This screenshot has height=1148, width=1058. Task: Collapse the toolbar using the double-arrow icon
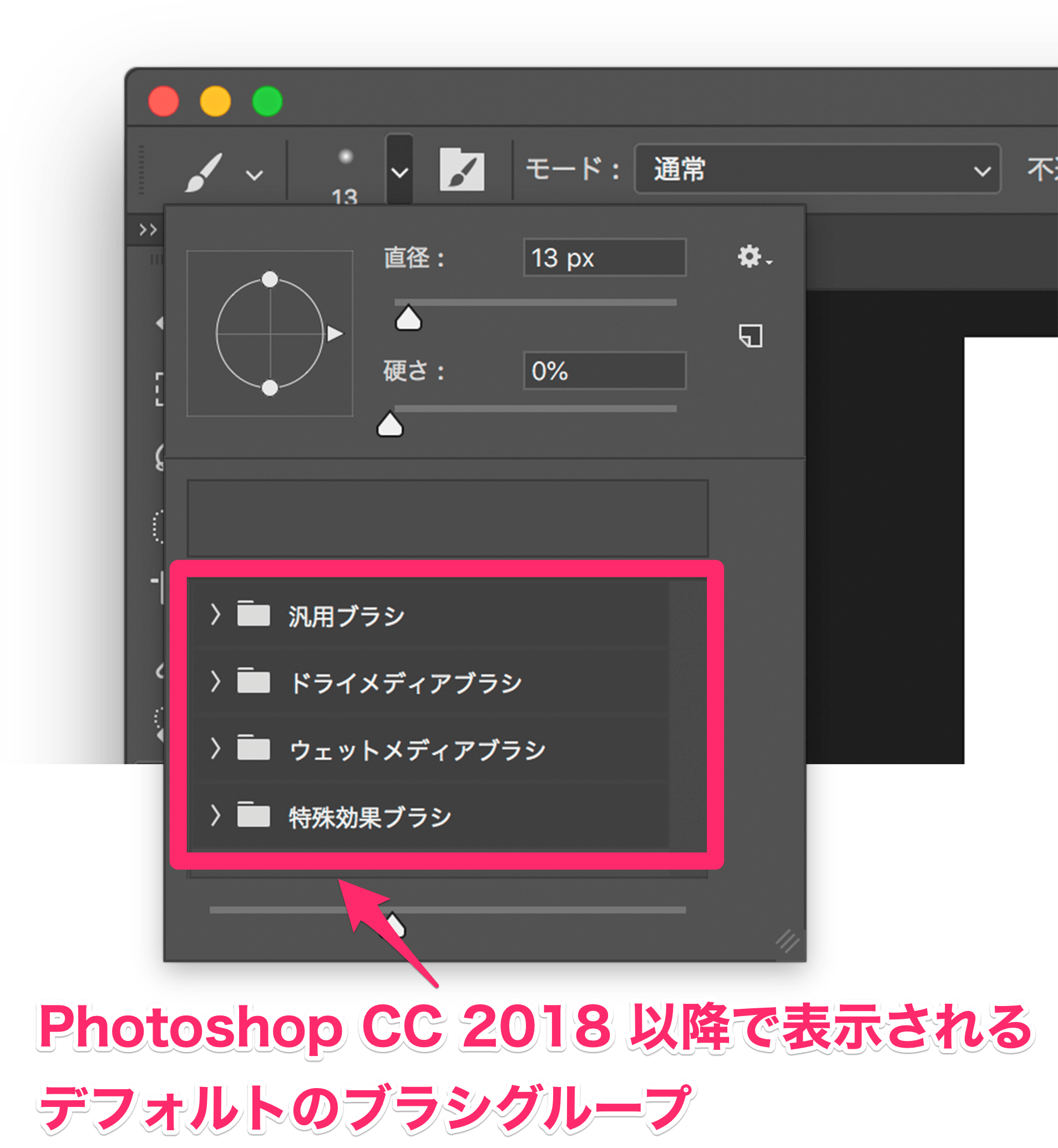pyautogui.click(x=148, y=231)
